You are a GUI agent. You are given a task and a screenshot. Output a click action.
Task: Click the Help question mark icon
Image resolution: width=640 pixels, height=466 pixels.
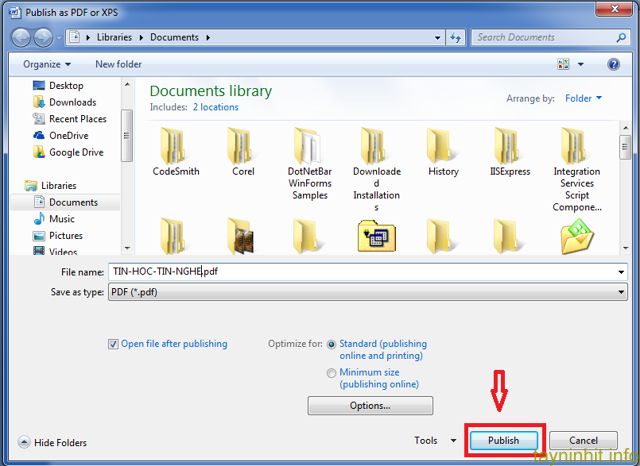pyautogui.click(x=613, y=64)
